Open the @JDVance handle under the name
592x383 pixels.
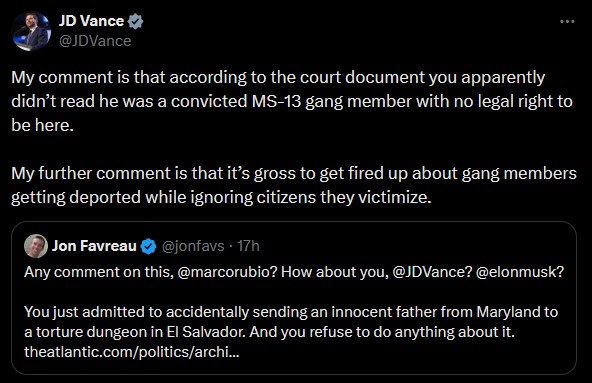(x=95, y=41)
